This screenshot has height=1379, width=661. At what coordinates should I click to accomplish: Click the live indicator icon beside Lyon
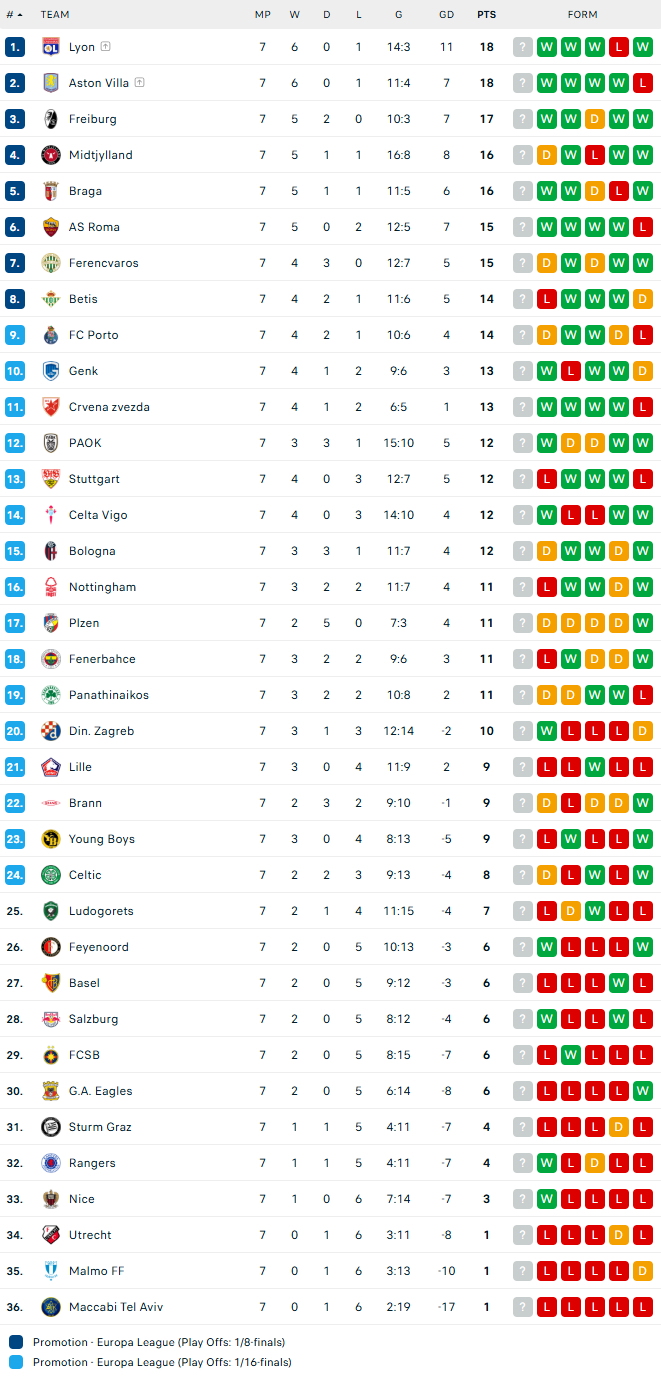(105, 47)
